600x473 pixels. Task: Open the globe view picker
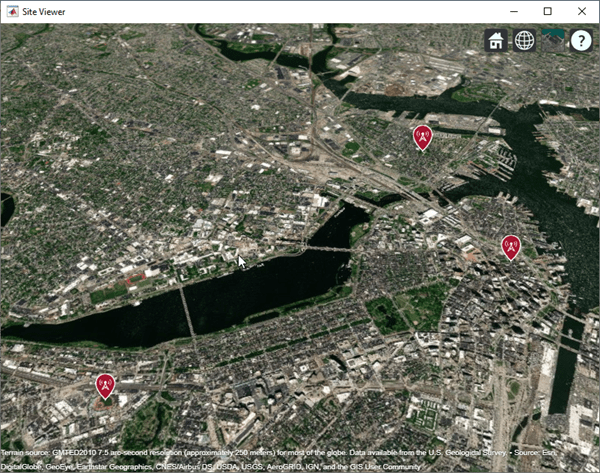(524, 40)
